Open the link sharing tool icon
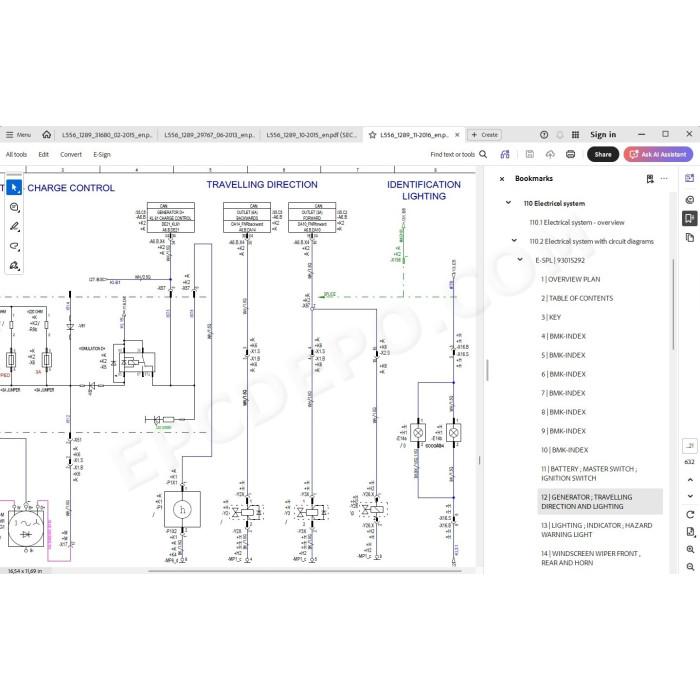Screen dimensions: 700x700 505,154
